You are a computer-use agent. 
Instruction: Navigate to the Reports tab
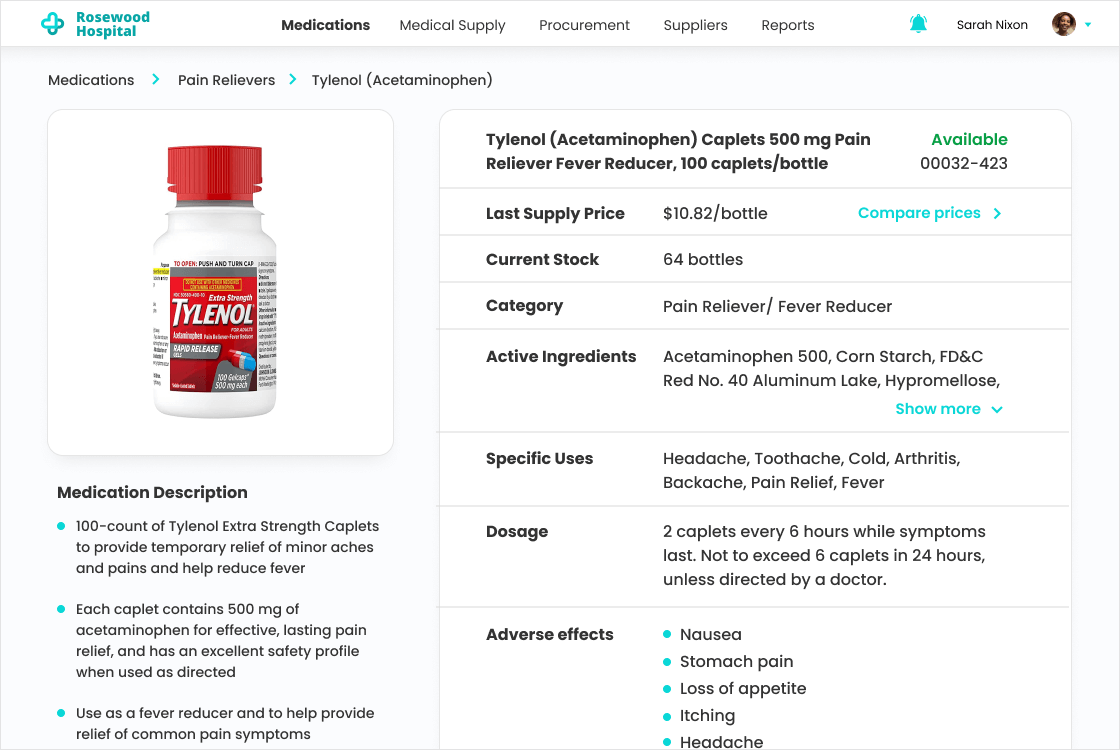[x=788, y=25]
